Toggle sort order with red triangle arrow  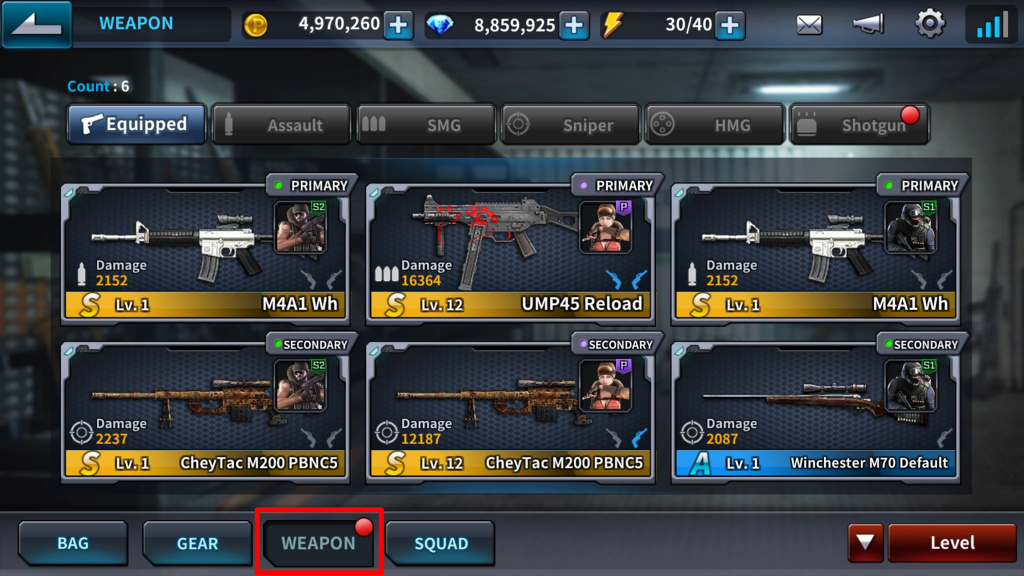point(865,543)
